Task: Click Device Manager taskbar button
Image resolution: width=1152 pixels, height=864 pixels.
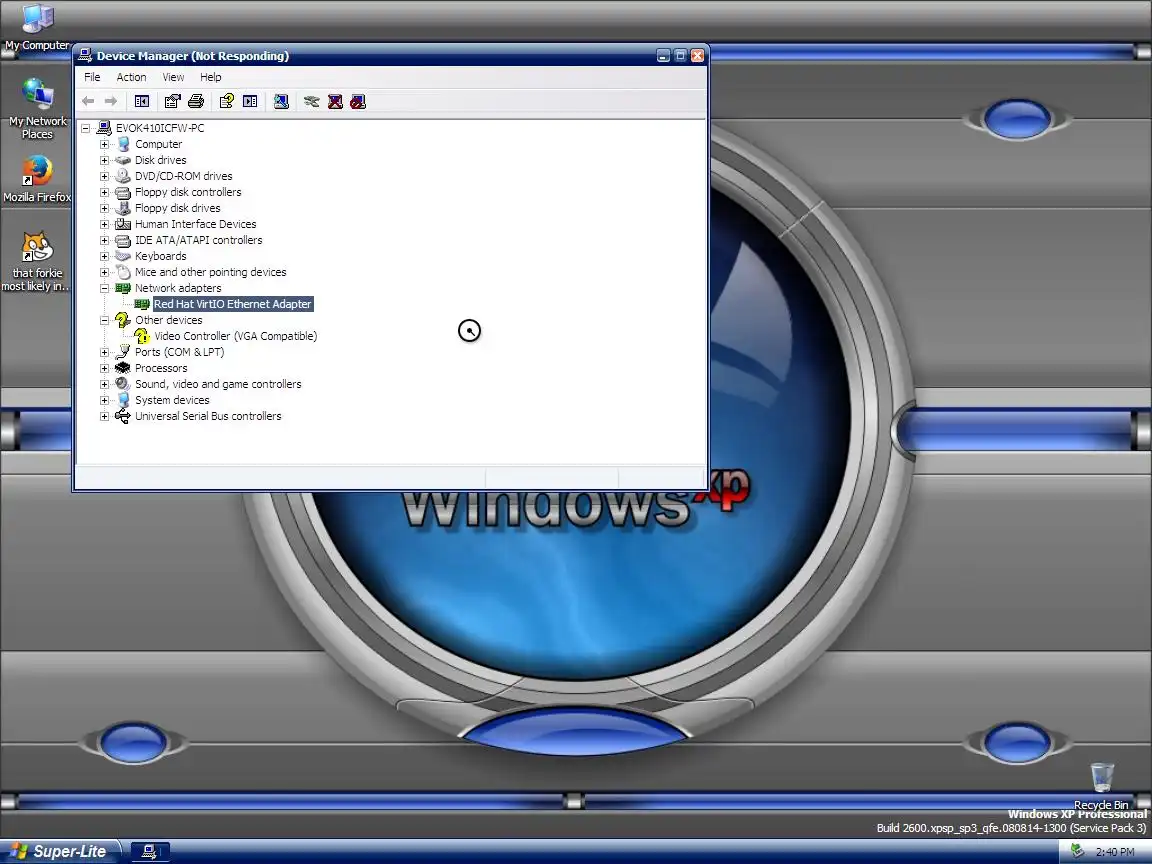Action: click(x=150, y=852)
